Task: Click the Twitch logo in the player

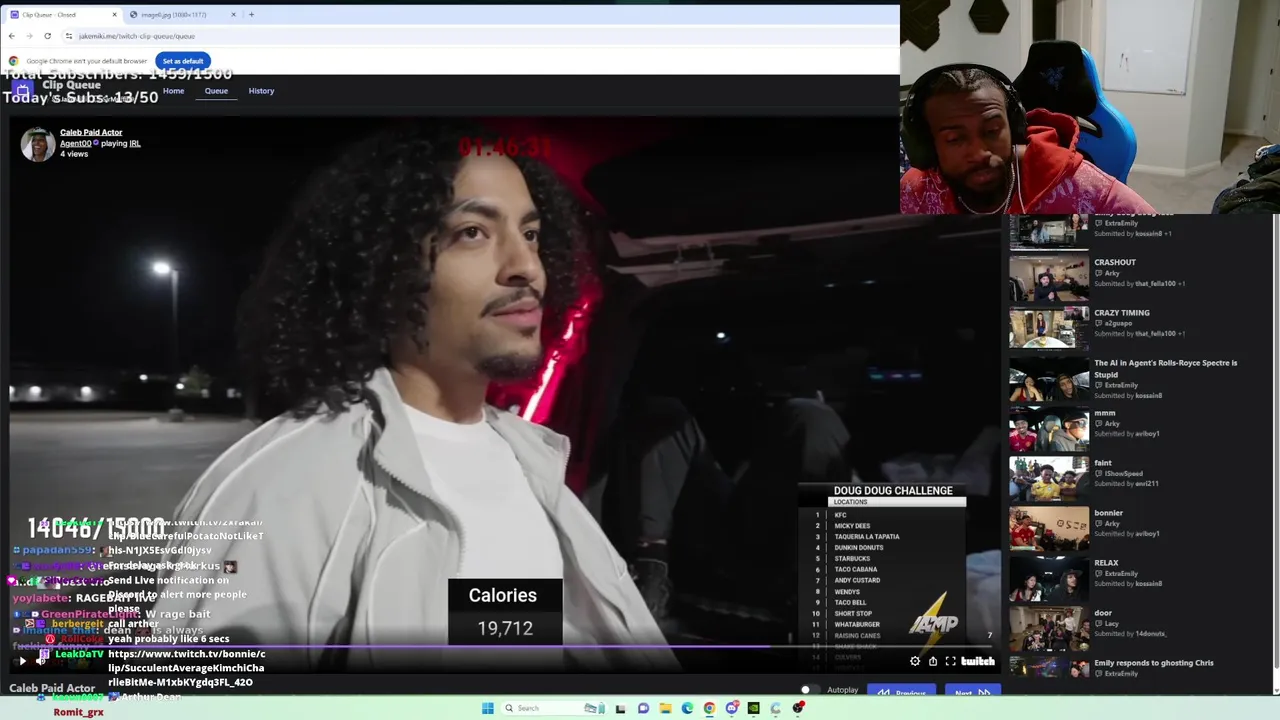Action: 978,661
